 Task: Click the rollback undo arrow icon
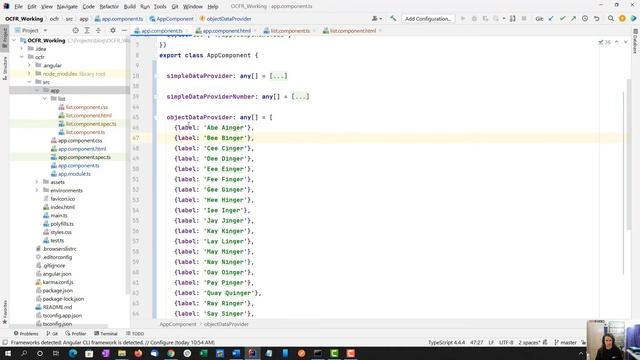pyautogui.click(x=596, y=18)
